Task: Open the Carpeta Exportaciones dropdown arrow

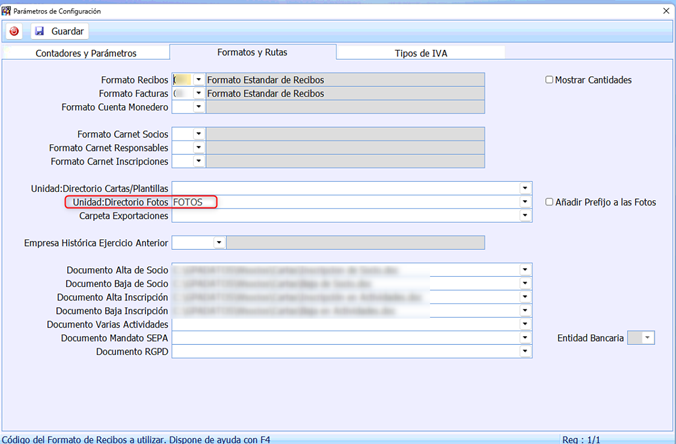Action: tap(525, 216)
